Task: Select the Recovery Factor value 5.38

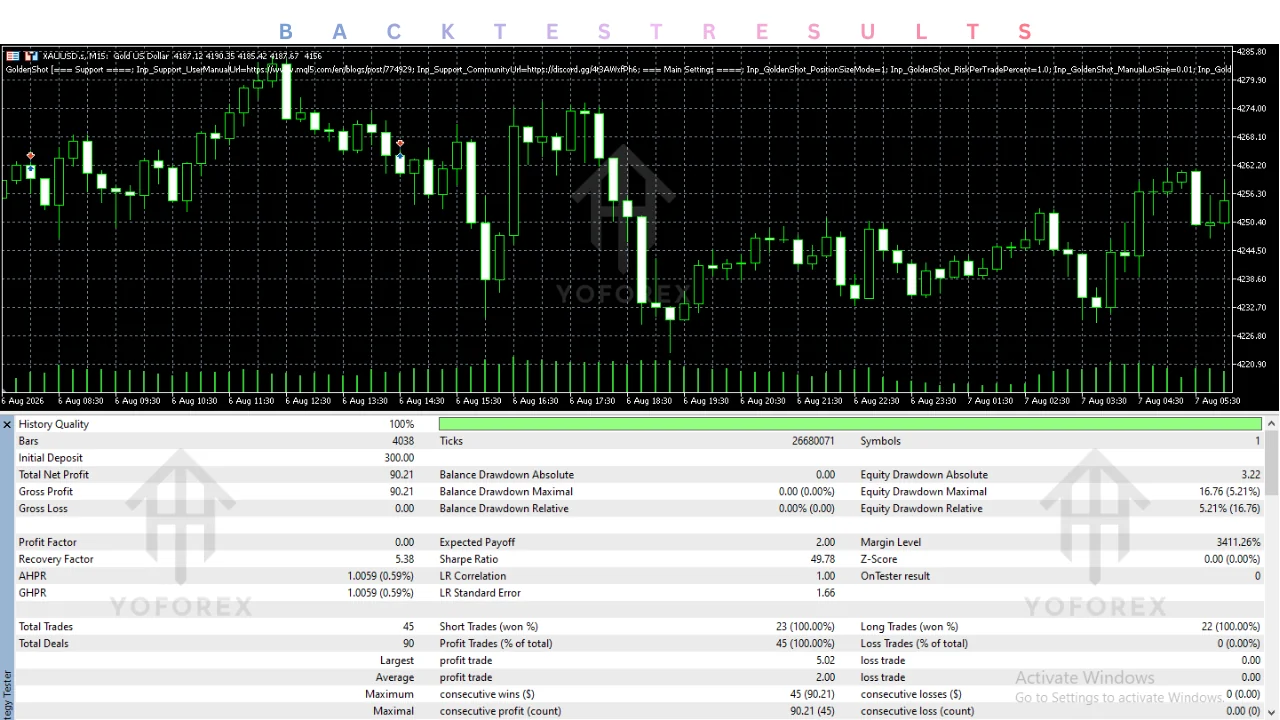Action: pos(404,559)
